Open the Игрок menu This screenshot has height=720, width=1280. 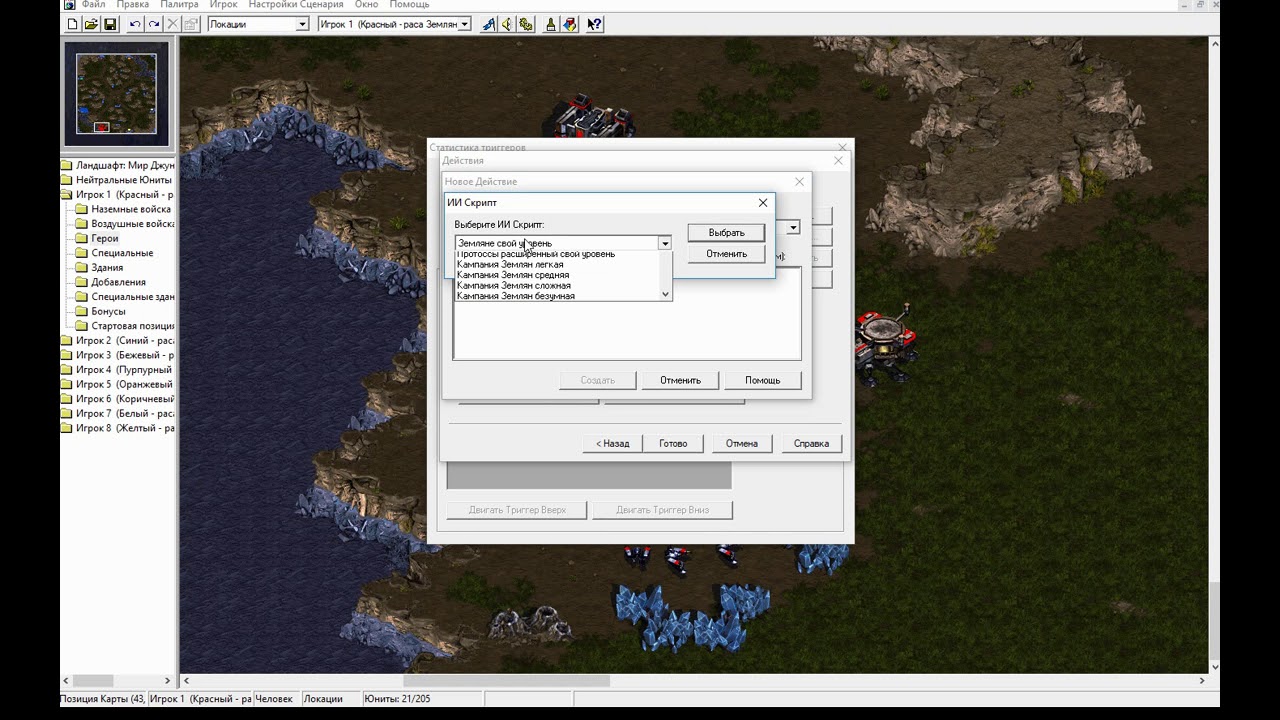tap(223, 5)
